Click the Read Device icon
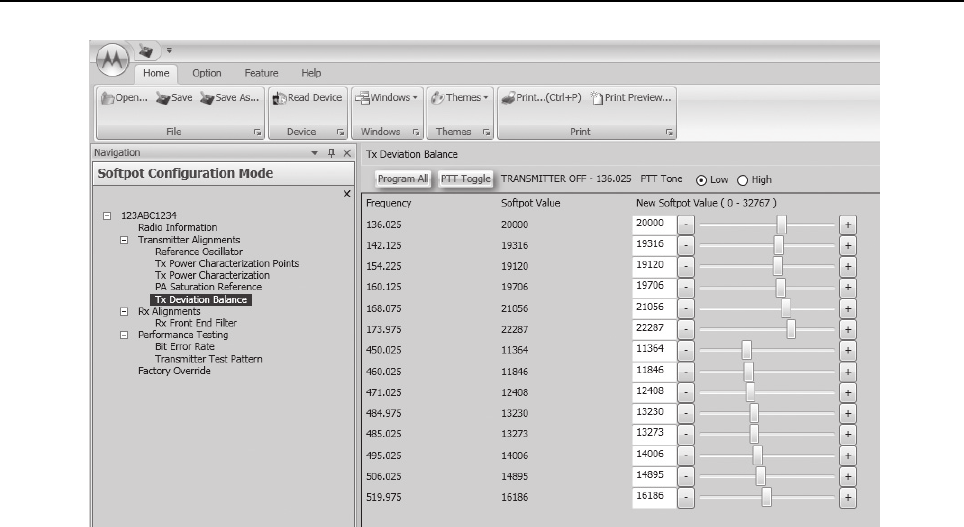This screenshot has width=964, height=527. click(281, 98)
